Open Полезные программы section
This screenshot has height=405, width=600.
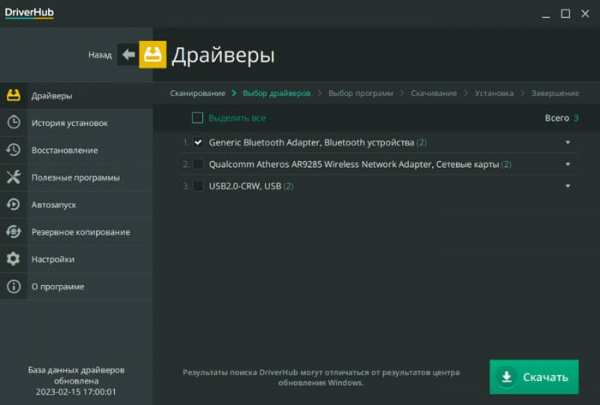[77, 177]
